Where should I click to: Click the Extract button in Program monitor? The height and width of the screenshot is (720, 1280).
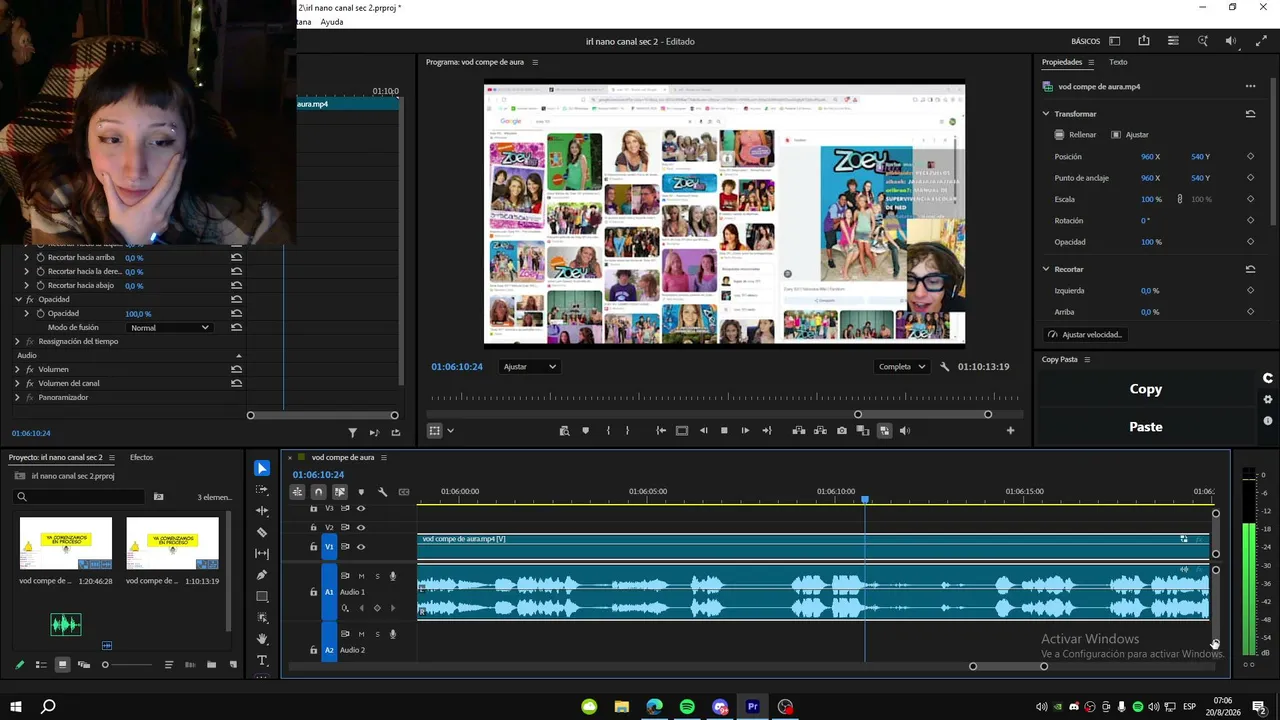coord(820,431)
